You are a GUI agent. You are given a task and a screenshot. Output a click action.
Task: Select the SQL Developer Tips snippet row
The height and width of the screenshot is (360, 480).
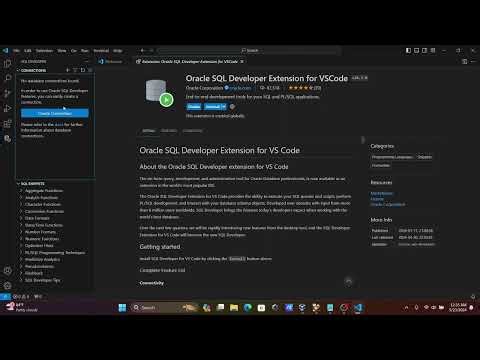point(55,280)
